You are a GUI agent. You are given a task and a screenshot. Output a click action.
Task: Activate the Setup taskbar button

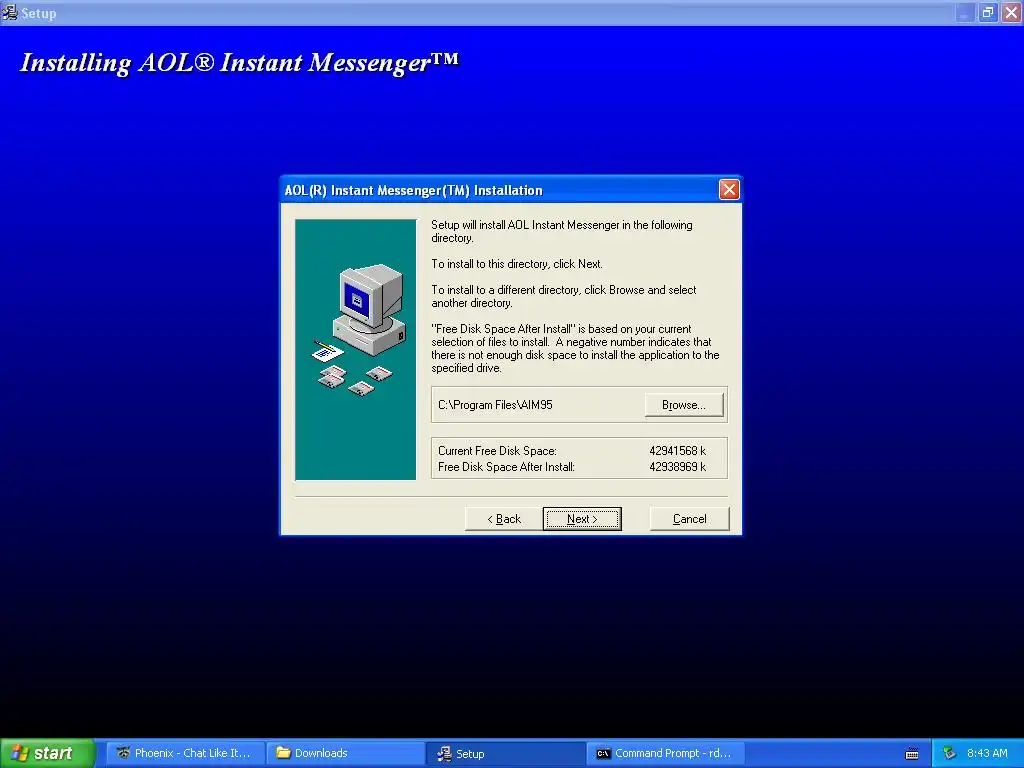[505, 753]
